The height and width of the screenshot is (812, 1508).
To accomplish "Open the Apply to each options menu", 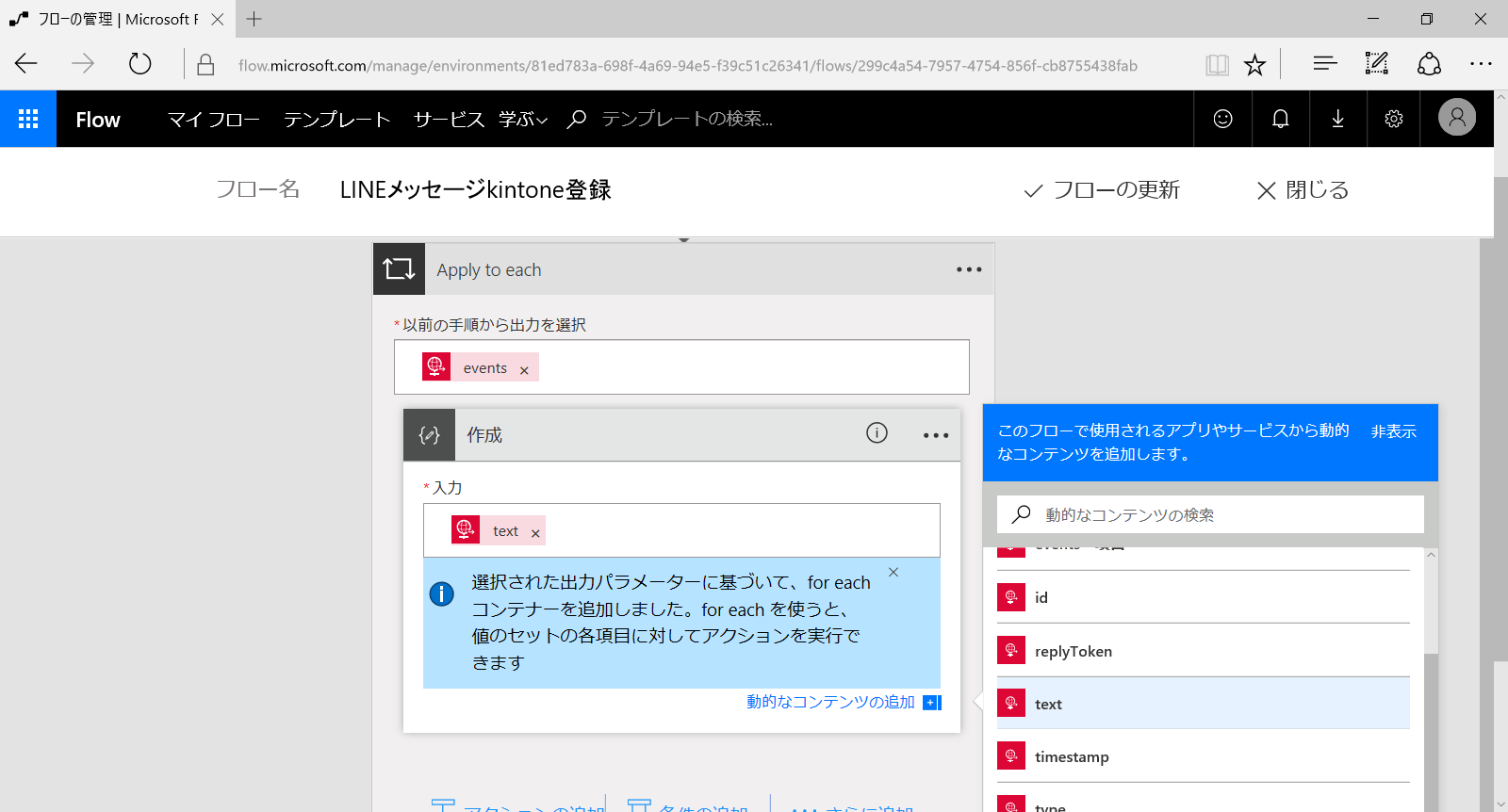I will click(969, 269).
